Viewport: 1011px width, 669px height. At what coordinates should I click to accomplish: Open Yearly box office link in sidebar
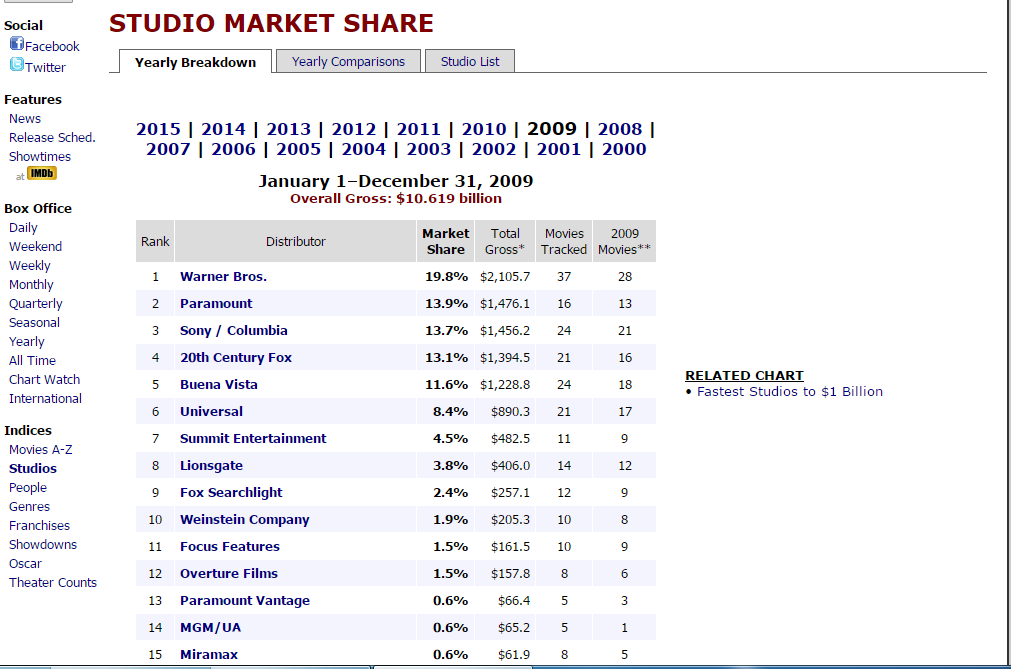[26, 342]
